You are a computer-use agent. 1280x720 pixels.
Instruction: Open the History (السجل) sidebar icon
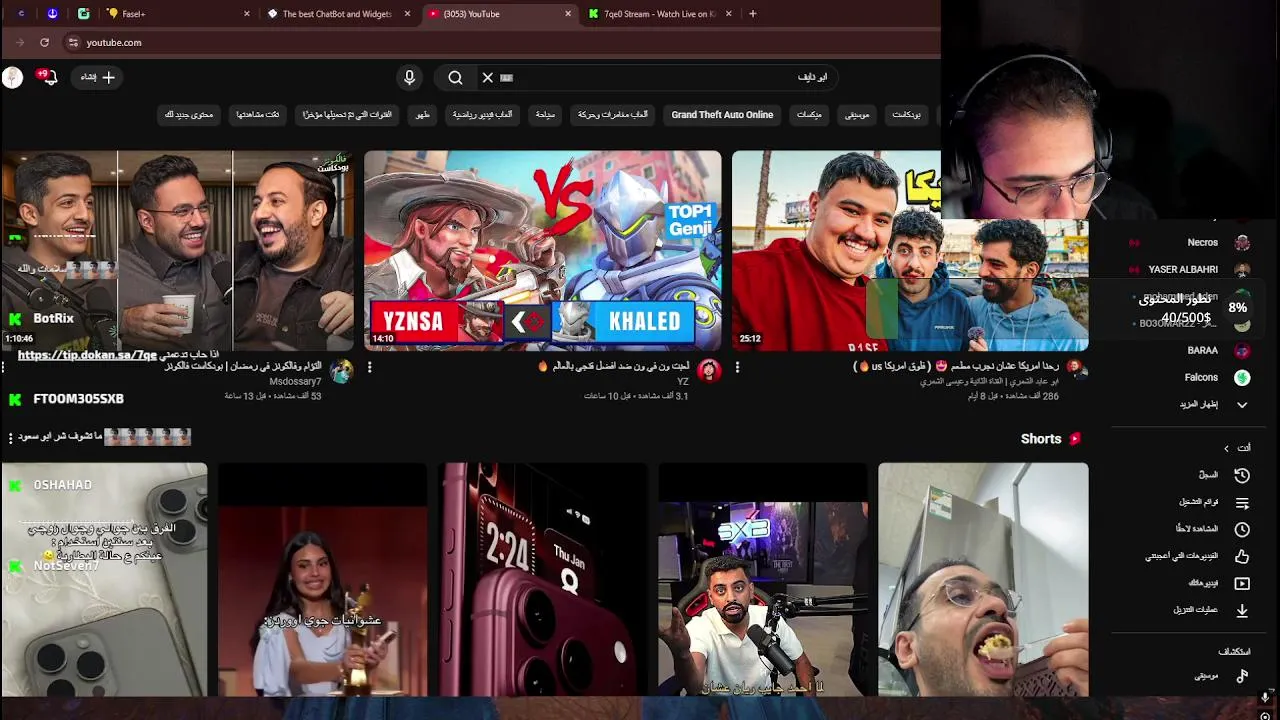tap(1242, 475)
